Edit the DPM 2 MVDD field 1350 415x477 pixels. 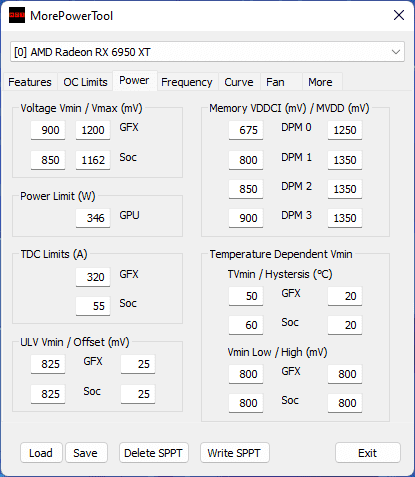345,189
